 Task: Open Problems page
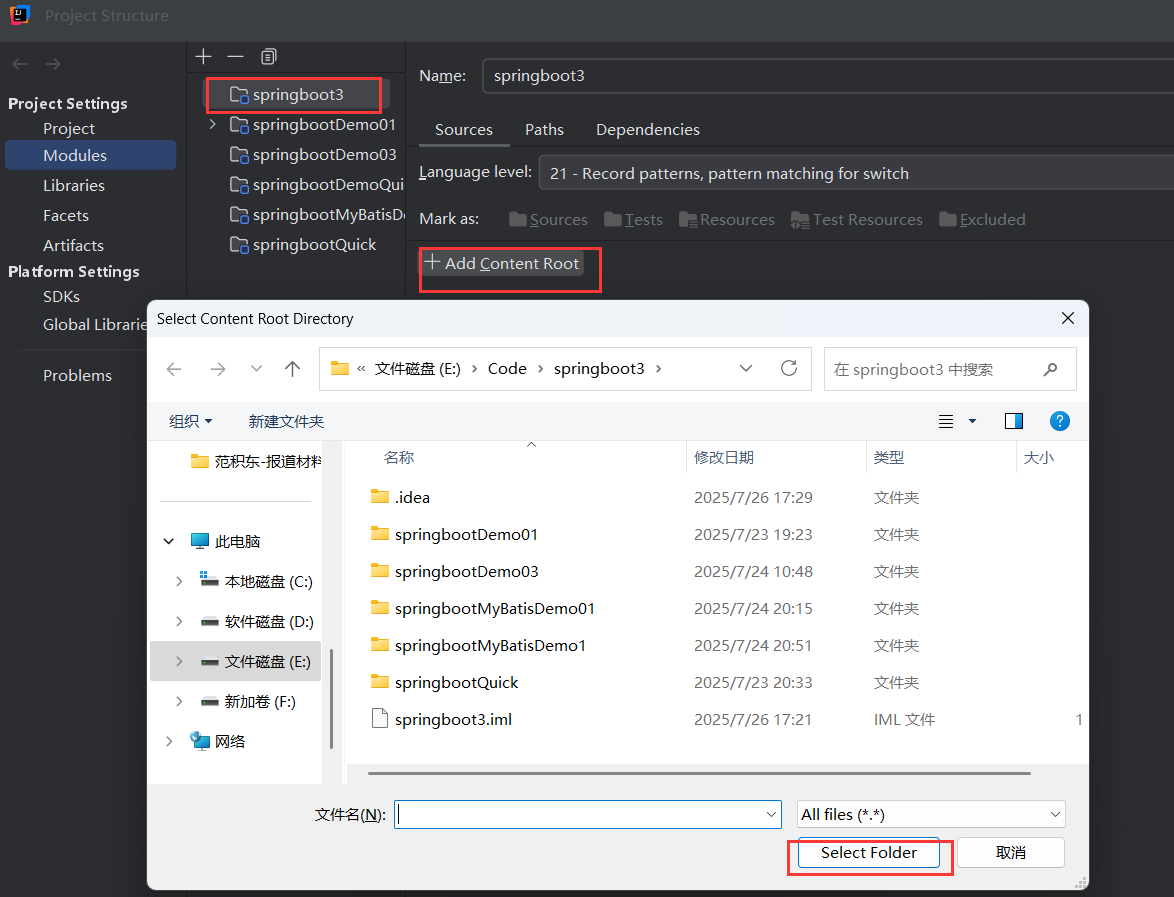point(77,376)
